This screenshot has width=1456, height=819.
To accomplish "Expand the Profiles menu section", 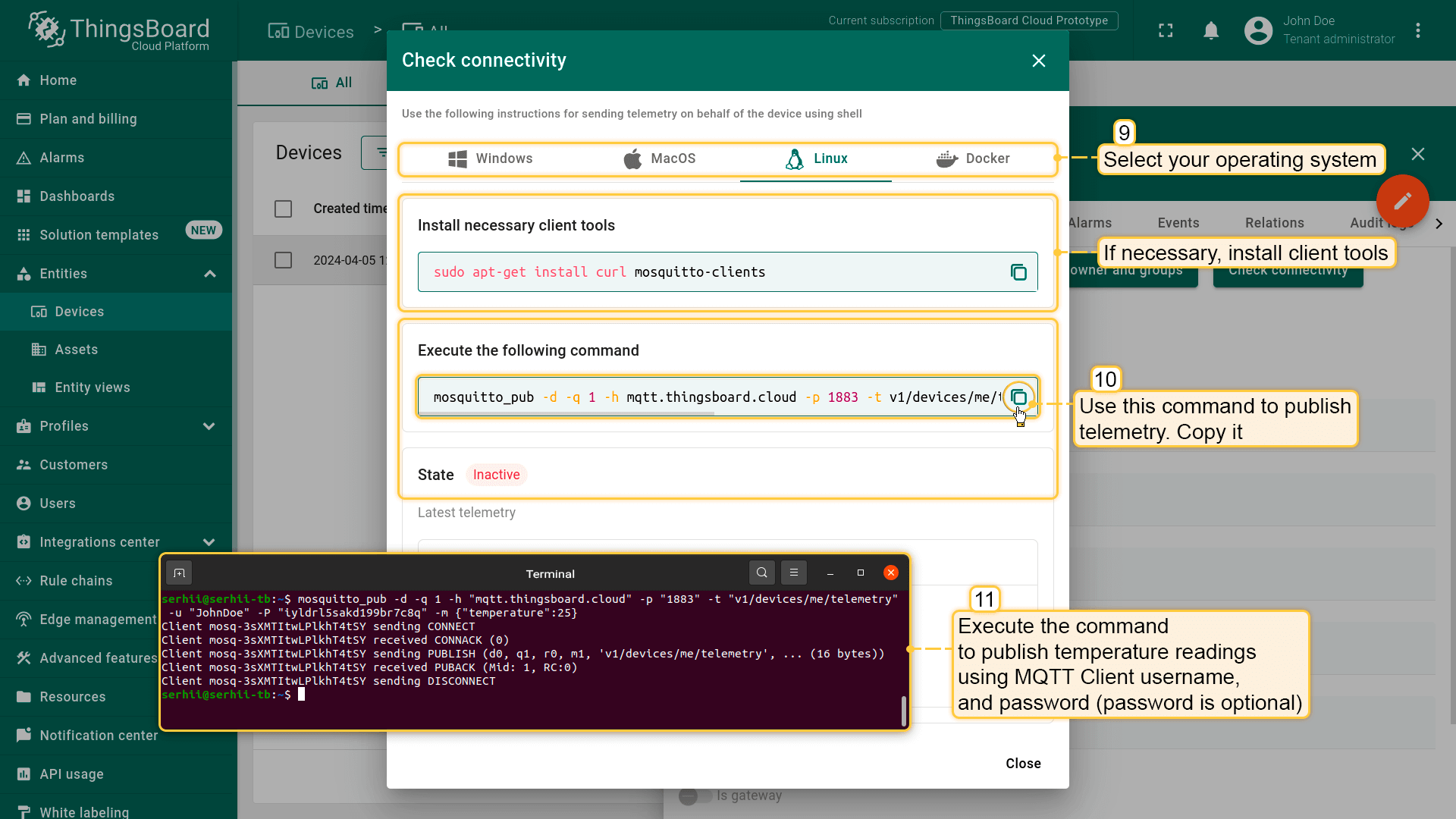I will pyautogui.click(x=209, y=426).
